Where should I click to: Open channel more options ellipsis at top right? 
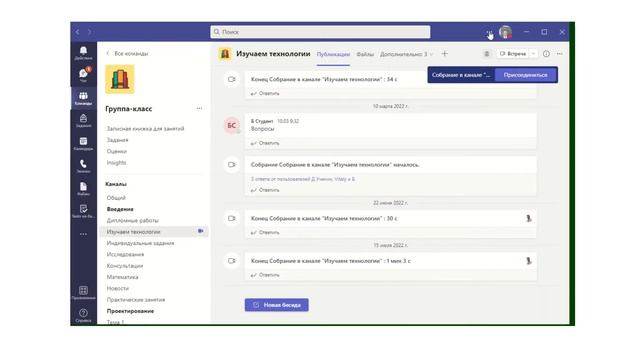click(560, 54)
